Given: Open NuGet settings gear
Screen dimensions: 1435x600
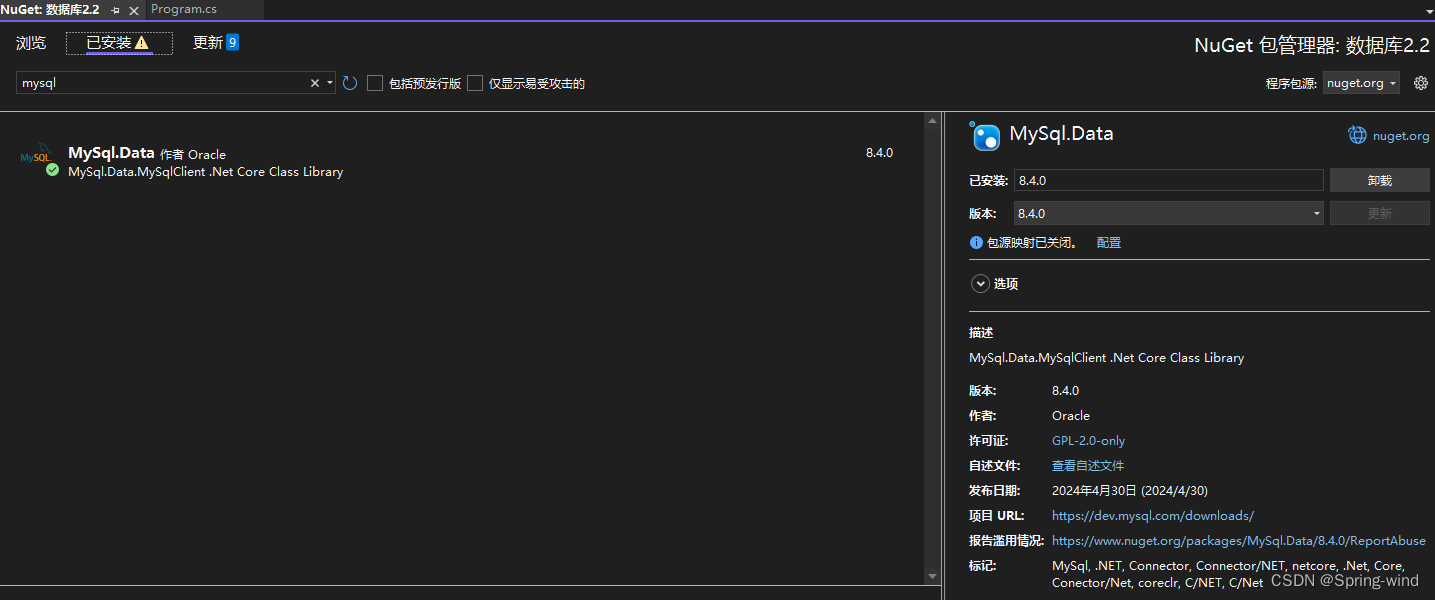Looking at the screenshot, I should click(1420, 83).
